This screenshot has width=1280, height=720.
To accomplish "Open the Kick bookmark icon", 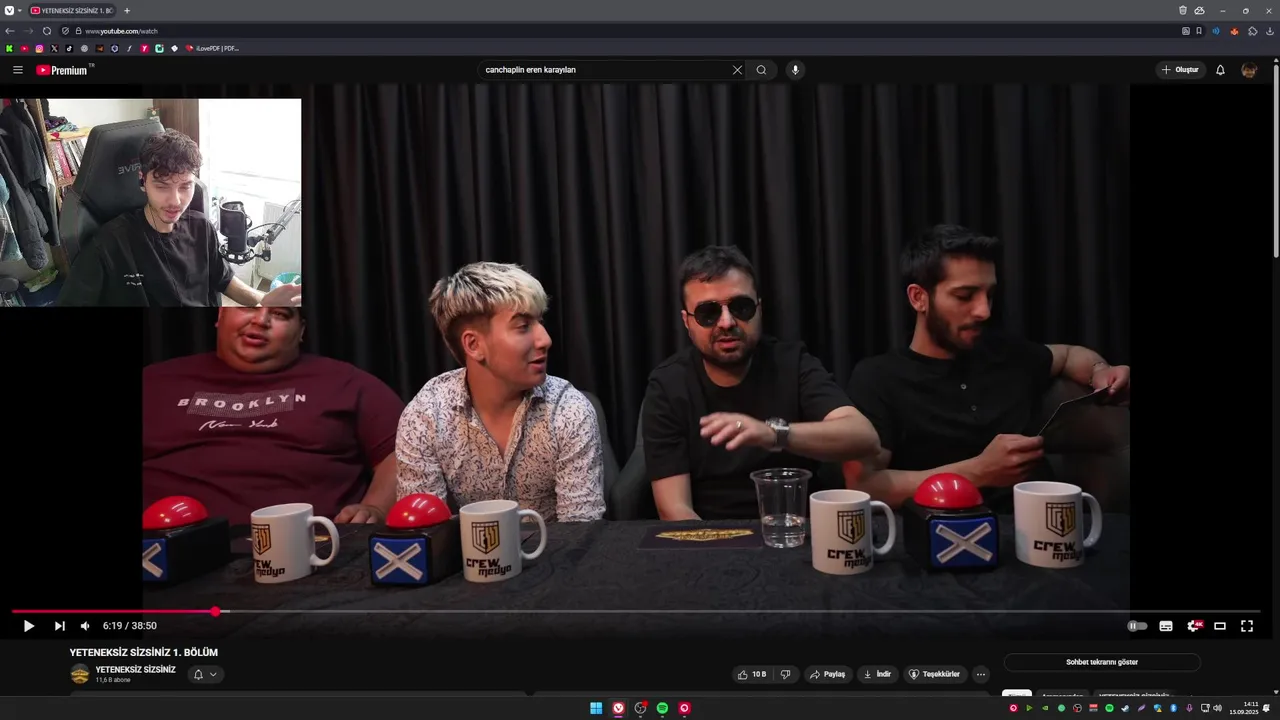I will tap(9, 48).
